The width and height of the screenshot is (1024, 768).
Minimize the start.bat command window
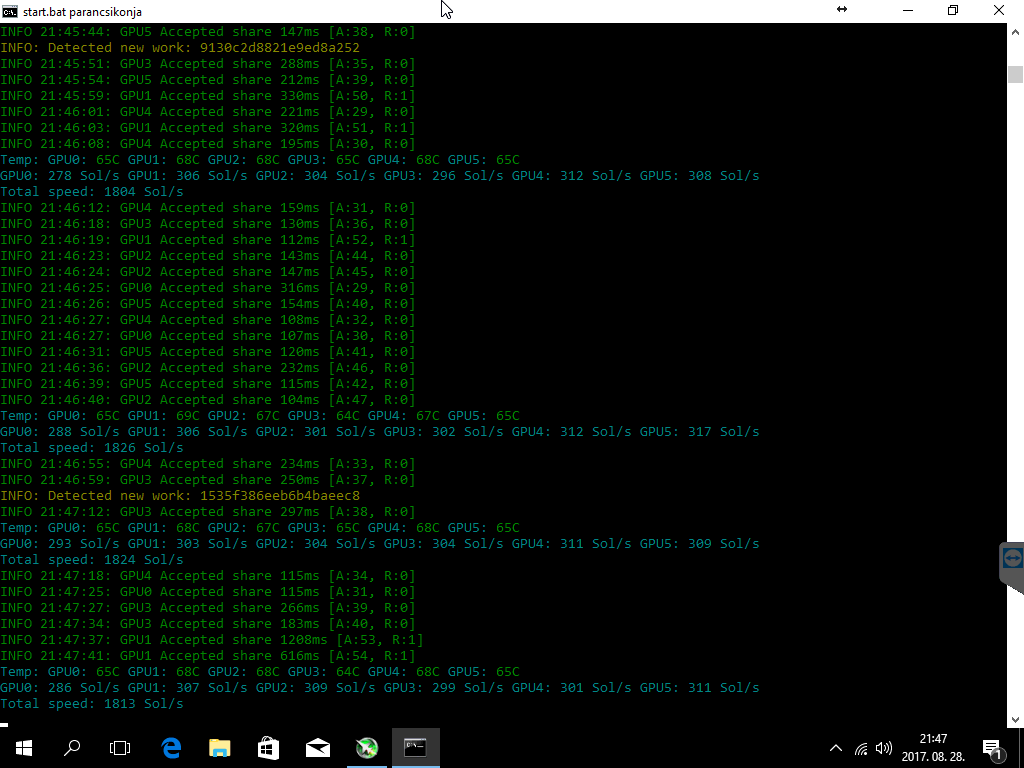coord(908,10)
